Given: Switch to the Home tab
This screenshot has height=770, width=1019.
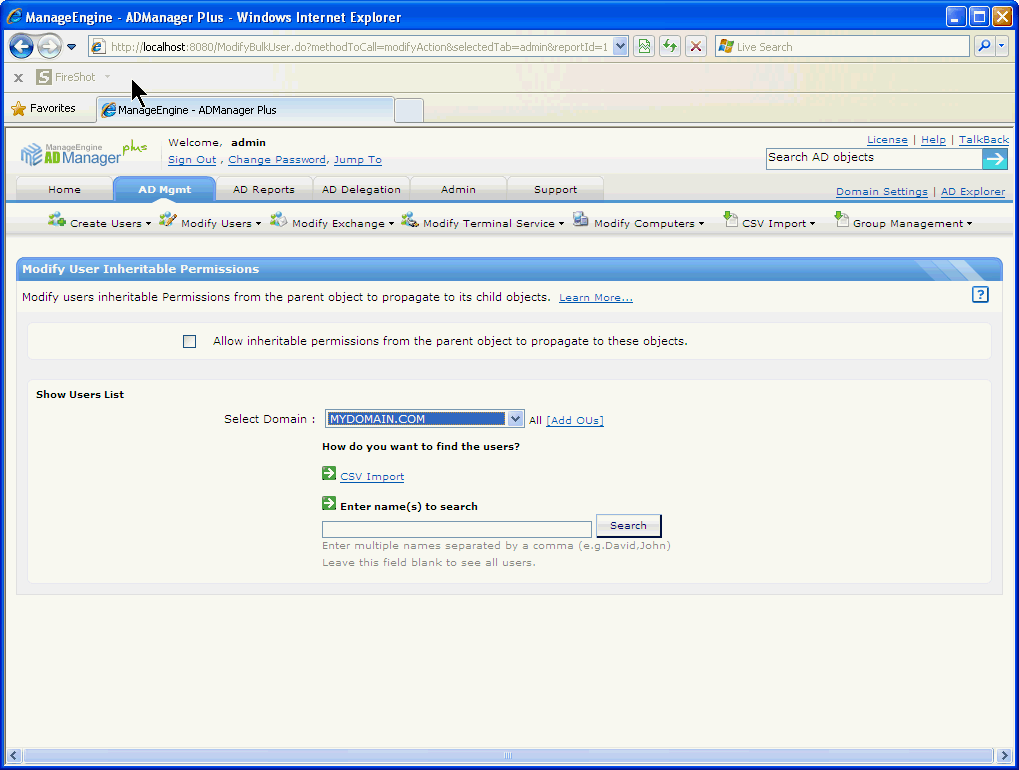Looking at the screenshot, I should (x=64, y=189).
